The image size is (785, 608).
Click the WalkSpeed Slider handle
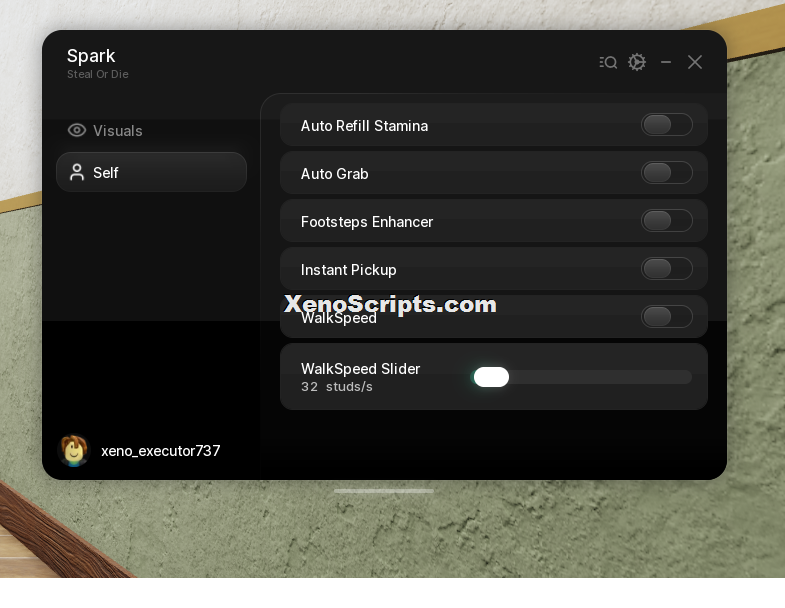click(x=491, y=377)
